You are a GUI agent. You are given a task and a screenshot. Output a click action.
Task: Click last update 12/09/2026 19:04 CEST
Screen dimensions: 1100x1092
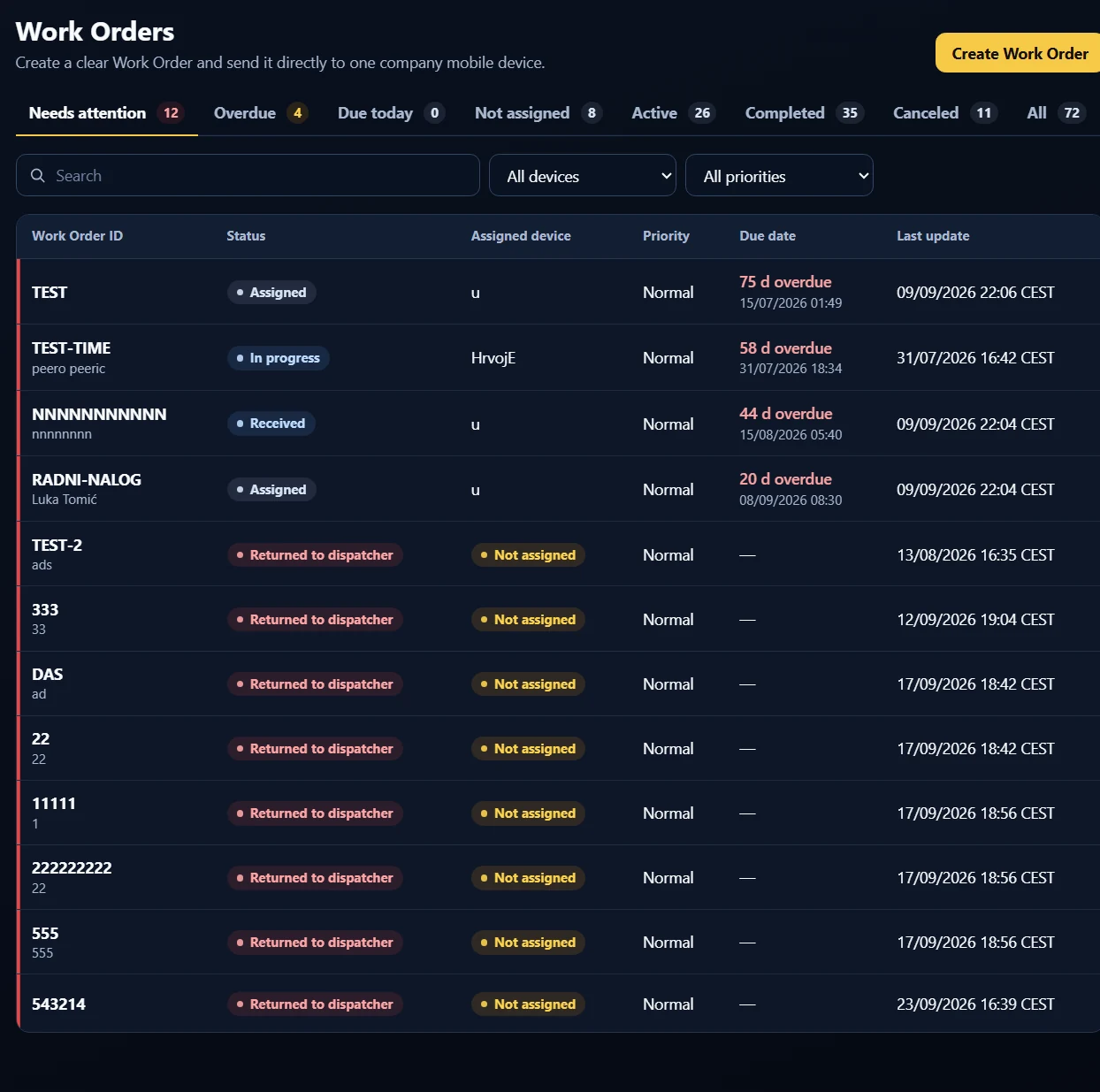point(975,620)
